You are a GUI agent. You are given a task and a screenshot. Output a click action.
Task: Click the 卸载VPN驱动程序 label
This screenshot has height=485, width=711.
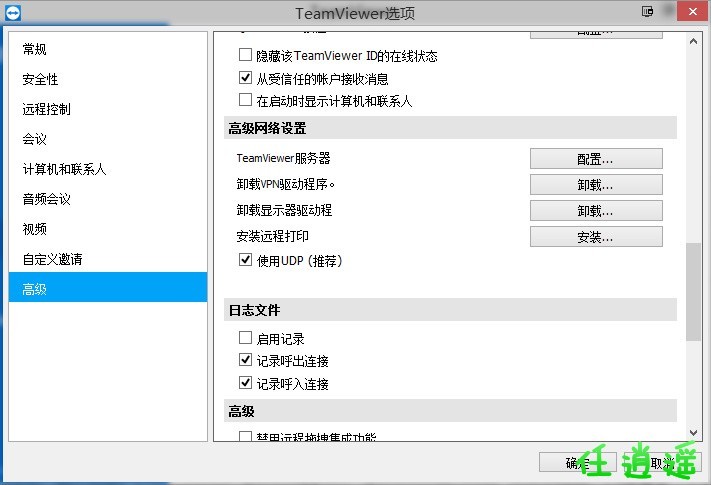(286, 184)
